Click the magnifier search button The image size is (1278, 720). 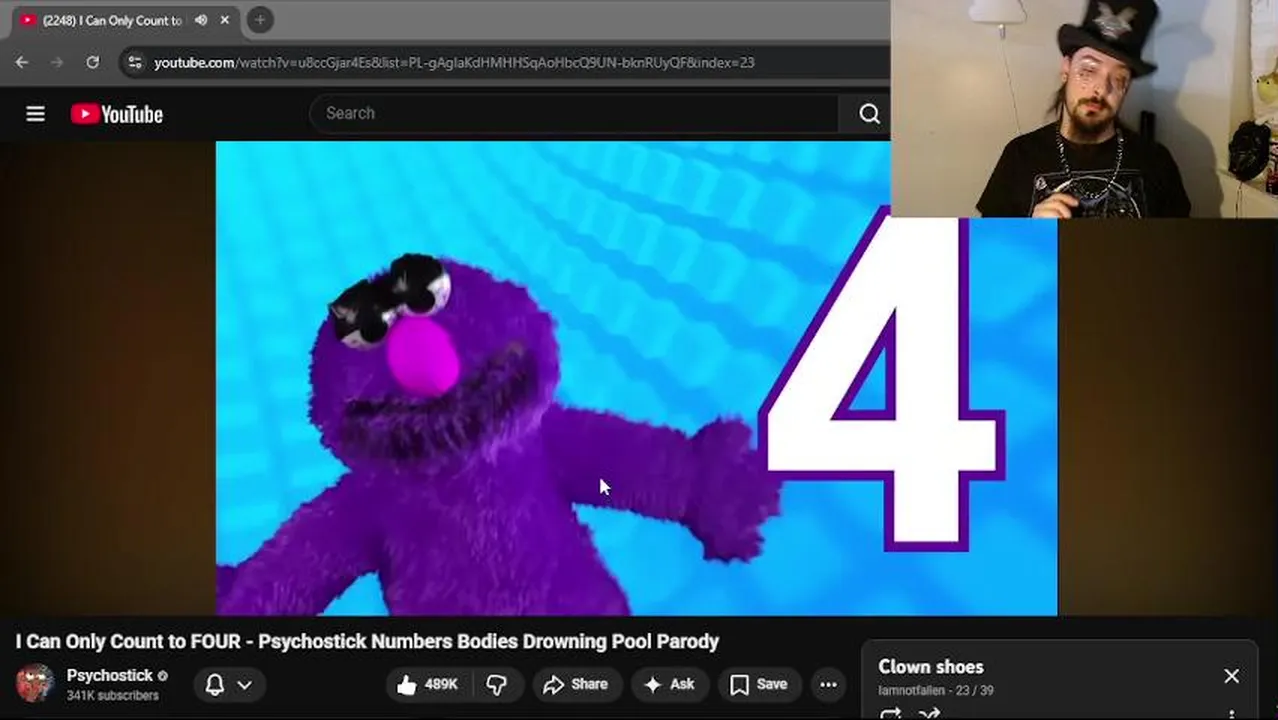(x=869, y=114)
